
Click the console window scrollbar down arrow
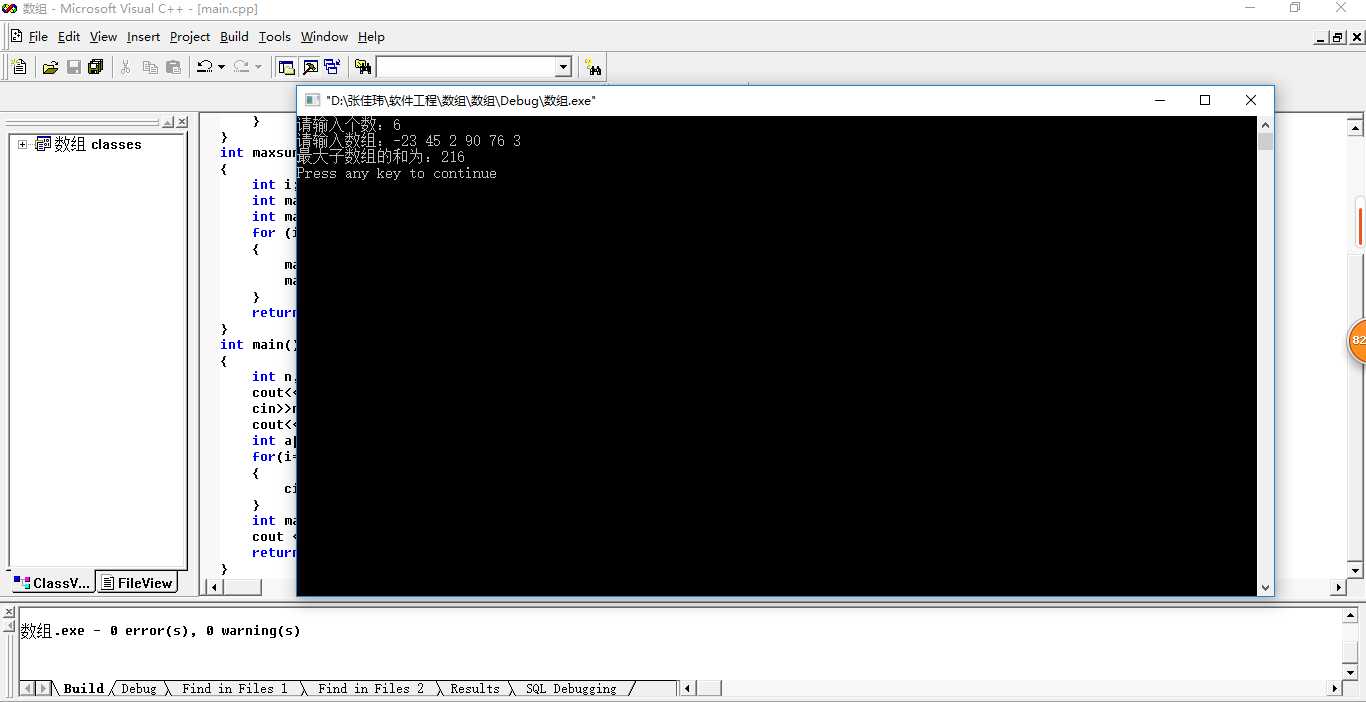pos(1265,587)
